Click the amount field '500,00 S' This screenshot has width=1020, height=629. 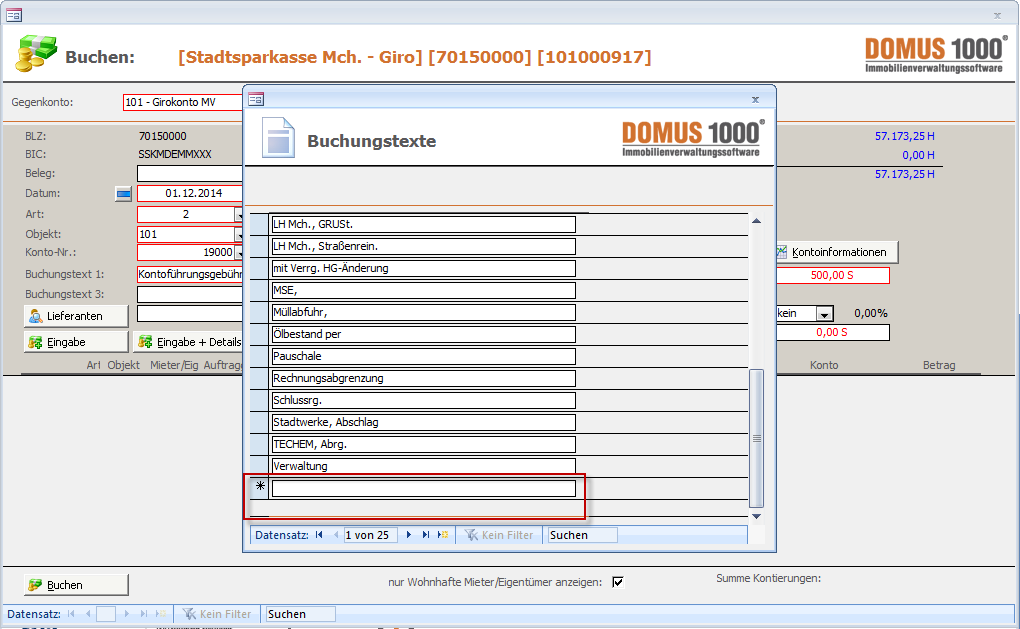pos(833,275)
